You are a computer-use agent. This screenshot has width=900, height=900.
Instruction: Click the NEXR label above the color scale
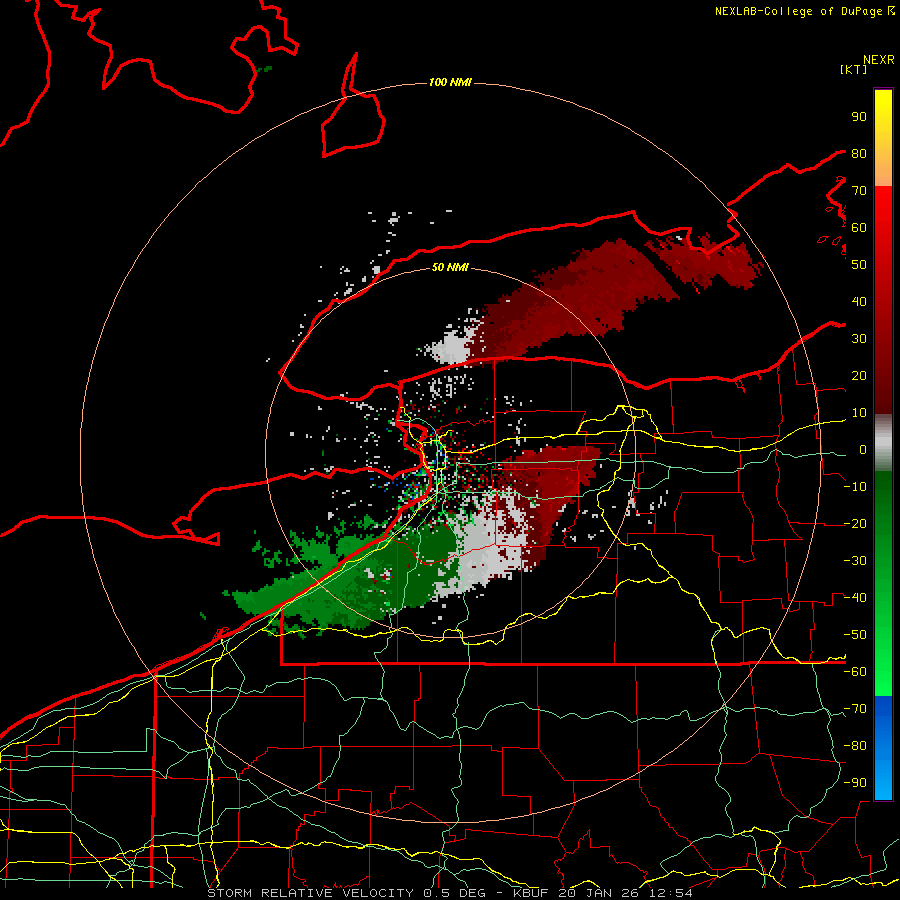point(879,60)
